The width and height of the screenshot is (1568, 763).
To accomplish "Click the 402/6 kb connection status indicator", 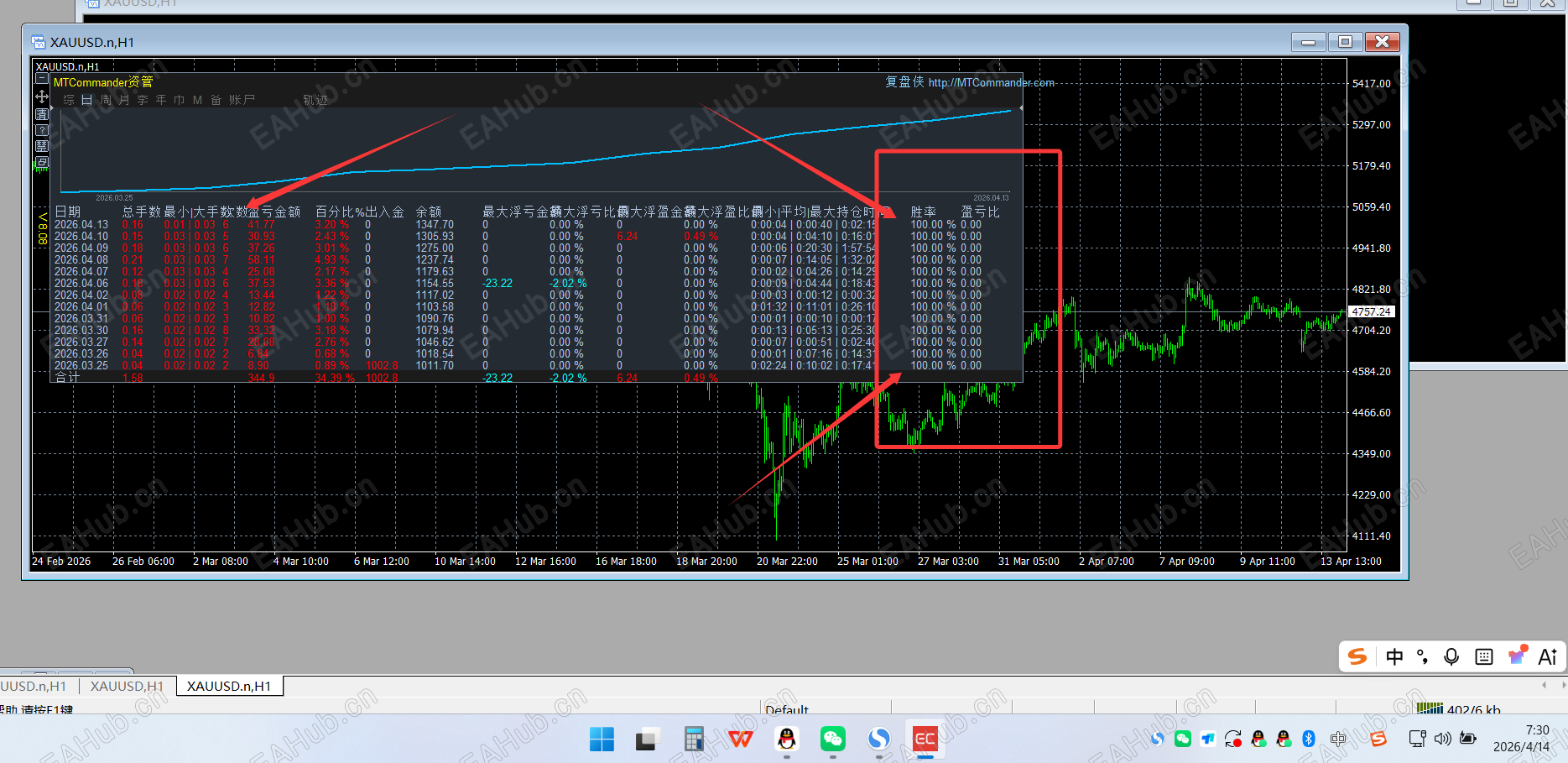I will pyautogui.click(x=1459, y=709).
